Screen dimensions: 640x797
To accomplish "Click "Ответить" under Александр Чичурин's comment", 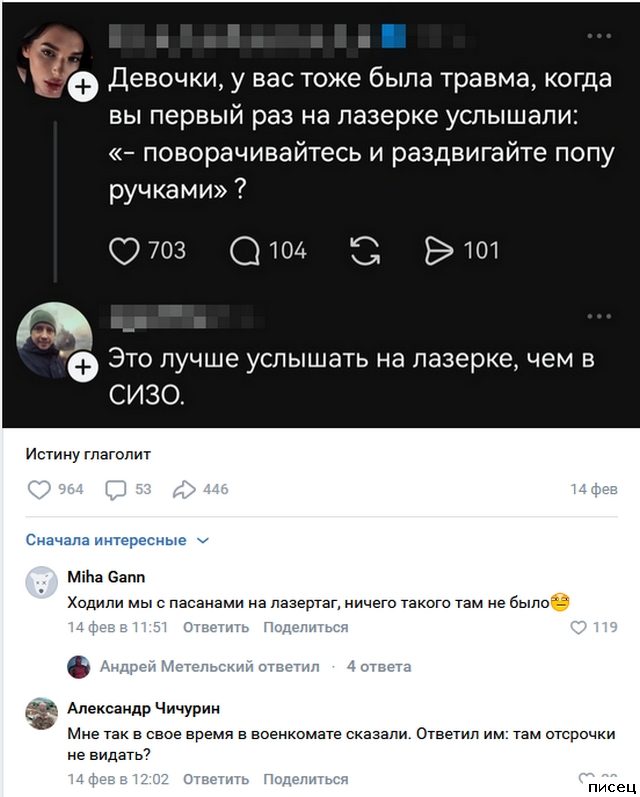I will coord(216,779).
